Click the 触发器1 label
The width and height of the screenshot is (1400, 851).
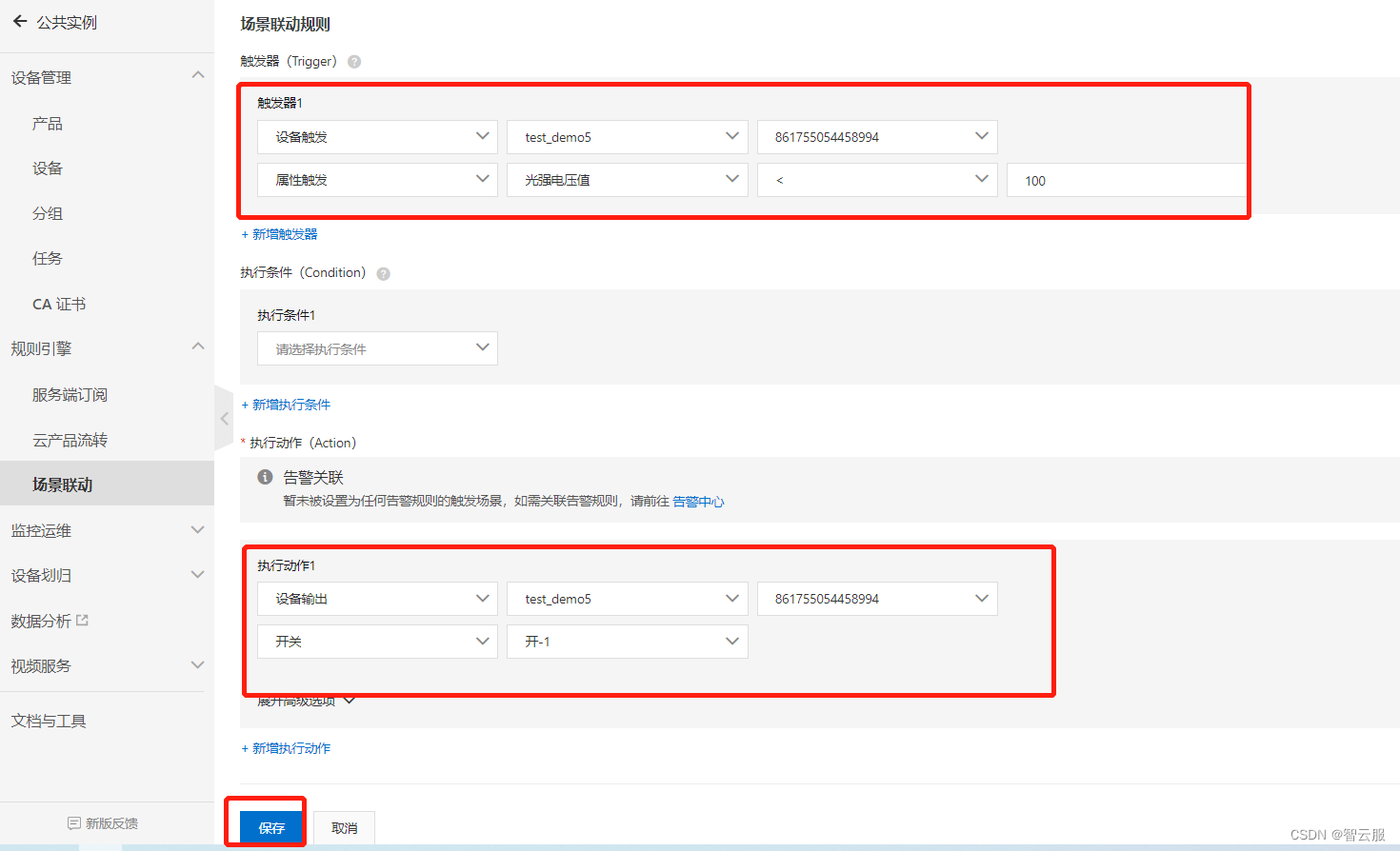tap(280, 103)
